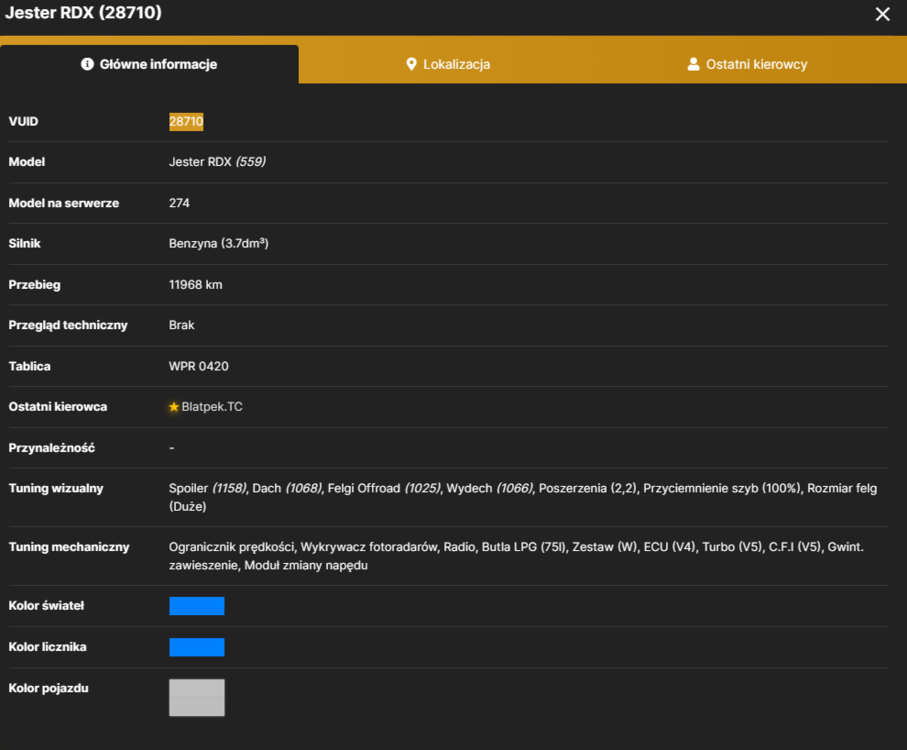Click the engine value Benzyna (3.7dm³)

(x=219, y=243)
